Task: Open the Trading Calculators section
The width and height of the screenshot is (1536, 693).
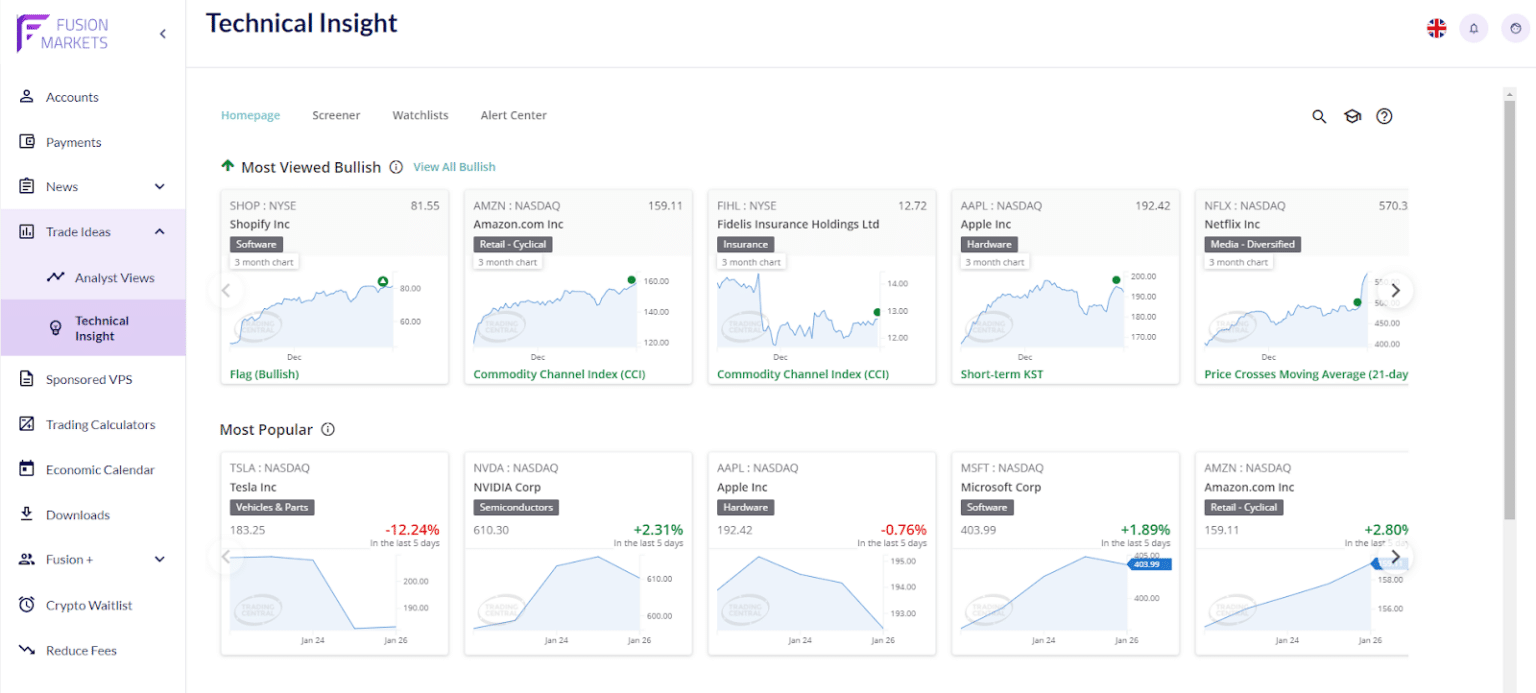Action: [x=103, y=424]
